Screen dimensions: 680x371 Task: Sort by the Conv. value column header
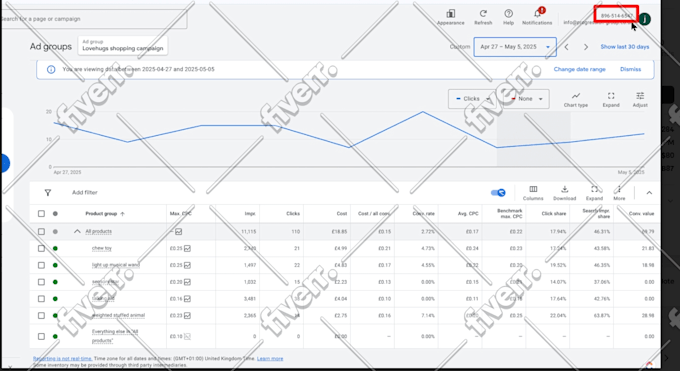(x=641, y=213)
